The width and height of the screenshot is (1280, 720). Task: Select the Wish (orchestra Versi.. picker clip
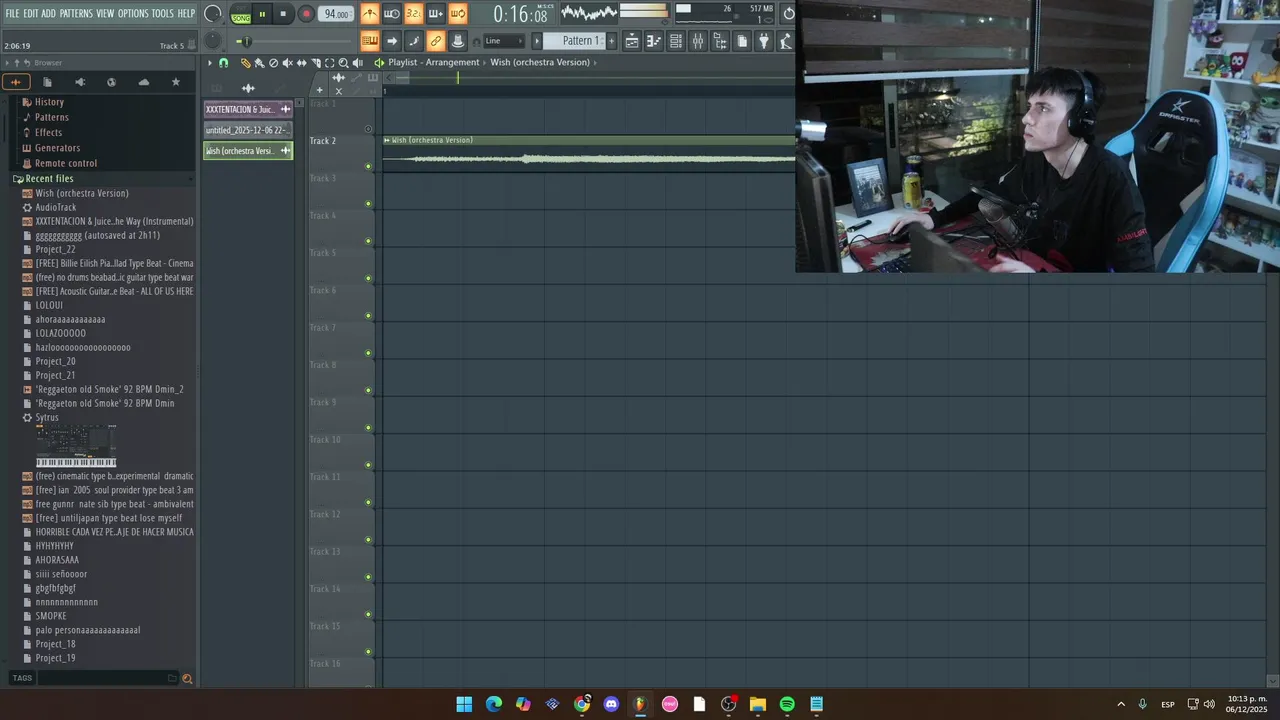[x=248, y=151]
